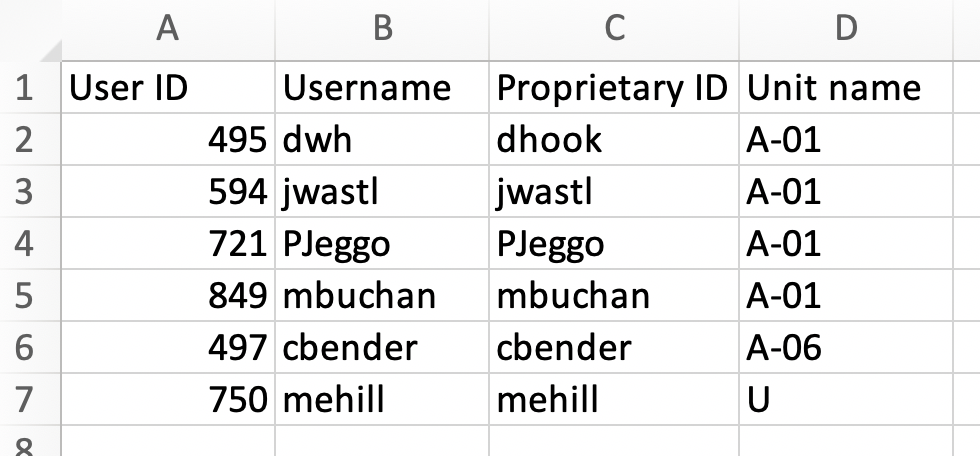The height and width of the screenshot is (456, 980).
Task: Select column B header
Action: [382, 29]
